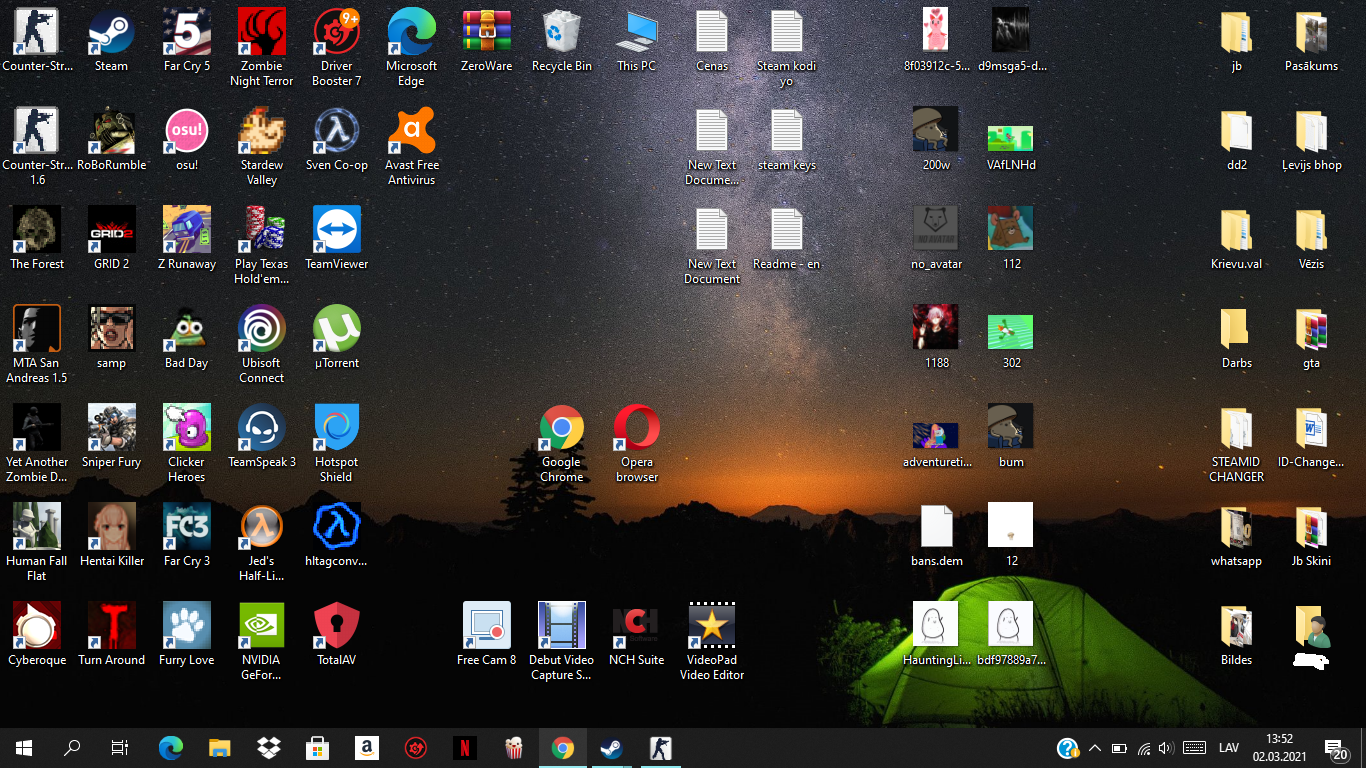This screenshot has height=768, width=1366.
Task: Open Wi-Fi network tray icon
Action: [1144, 748]
